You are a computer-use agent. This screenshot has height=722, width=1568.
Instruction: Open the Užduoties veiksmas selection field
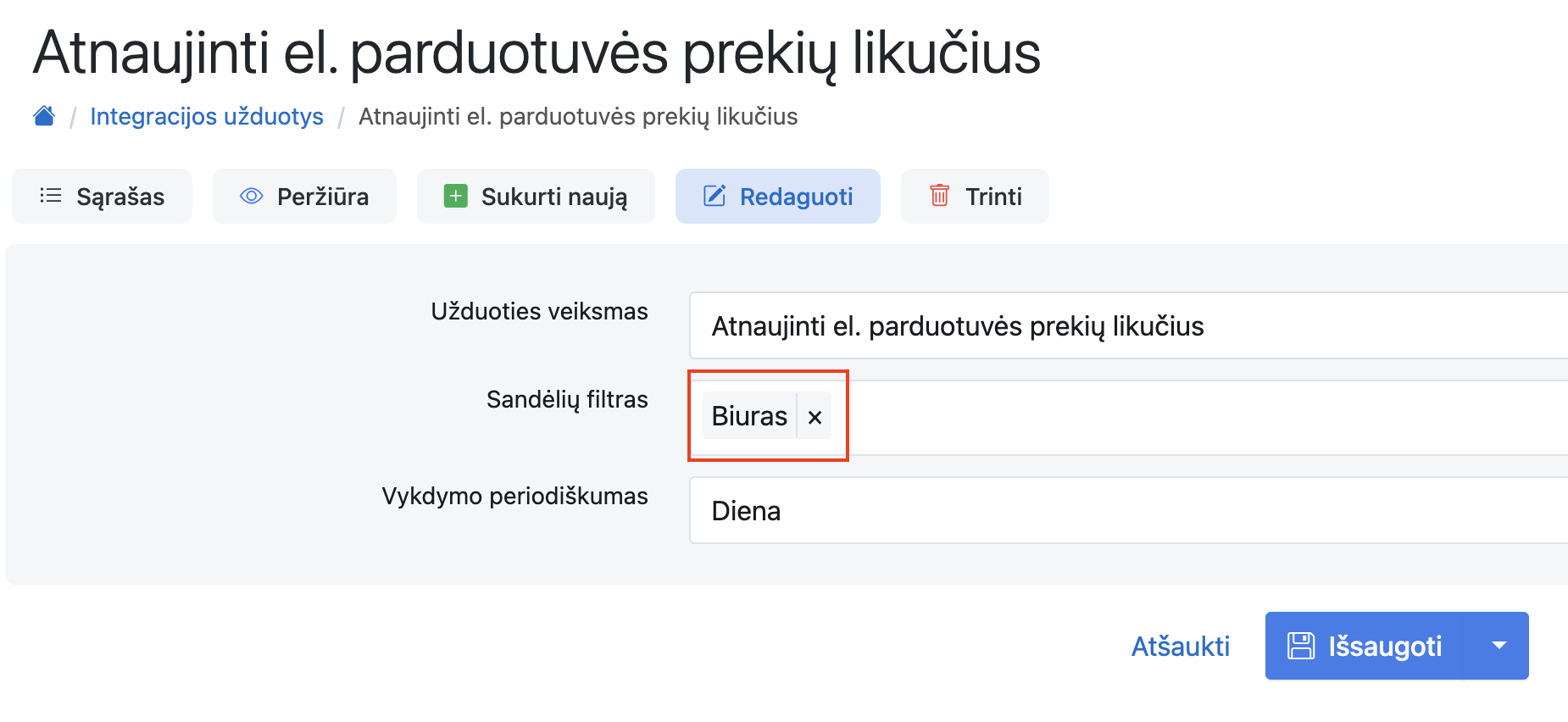[x=1127, y=326]
